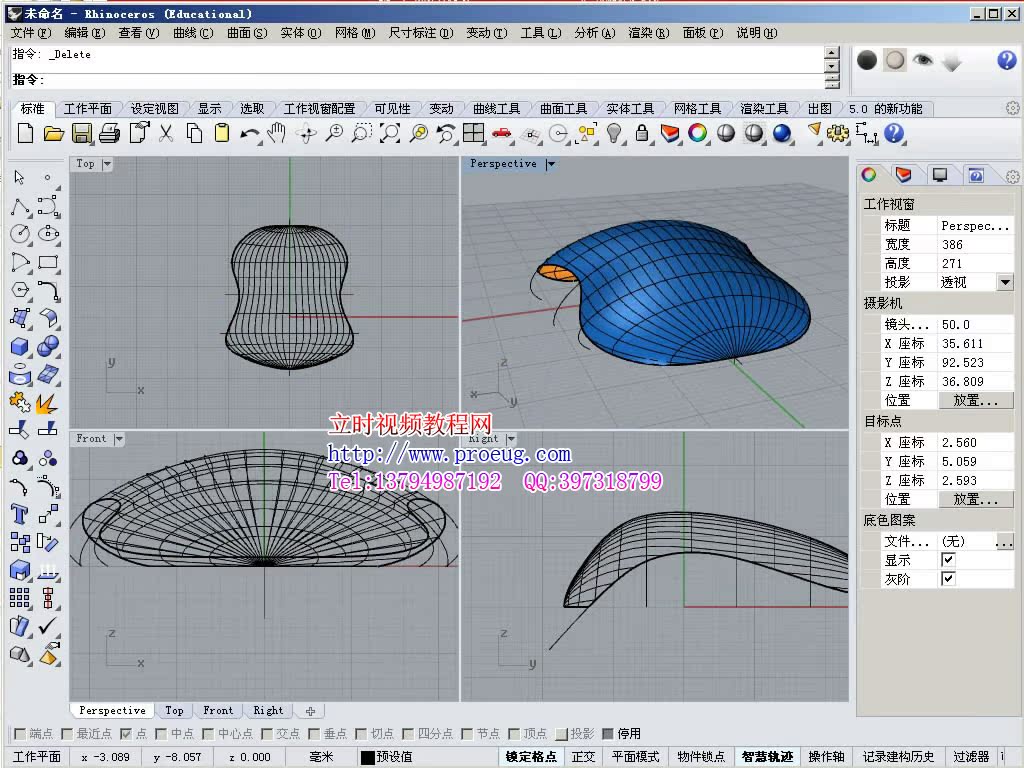The width and height of the screenshot is (1024, 768).
Task: Select the dark sphere material swatch
Action: click(867, 61)
